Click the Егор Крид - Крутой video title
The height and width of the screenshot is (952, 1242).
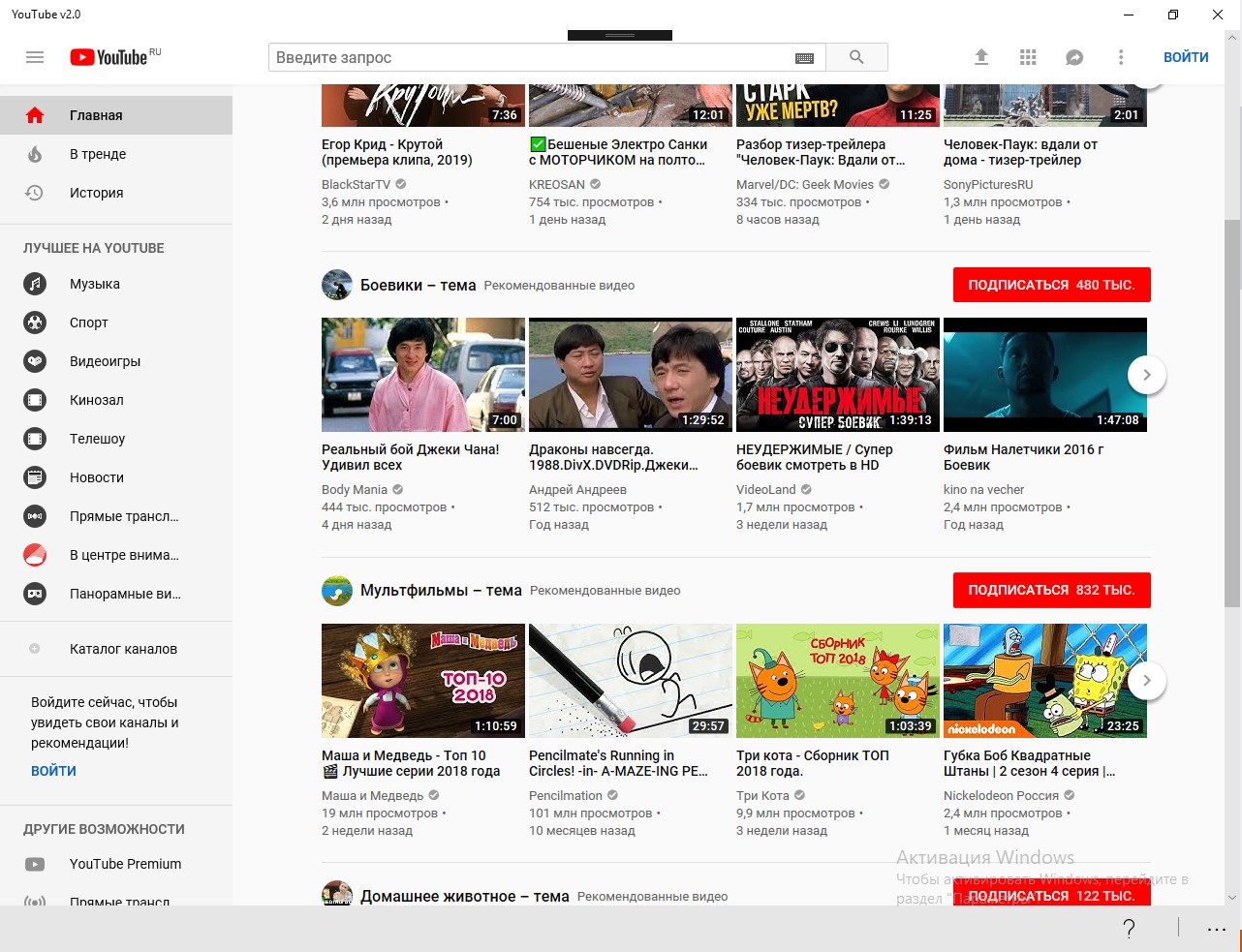tap(397, 152)
